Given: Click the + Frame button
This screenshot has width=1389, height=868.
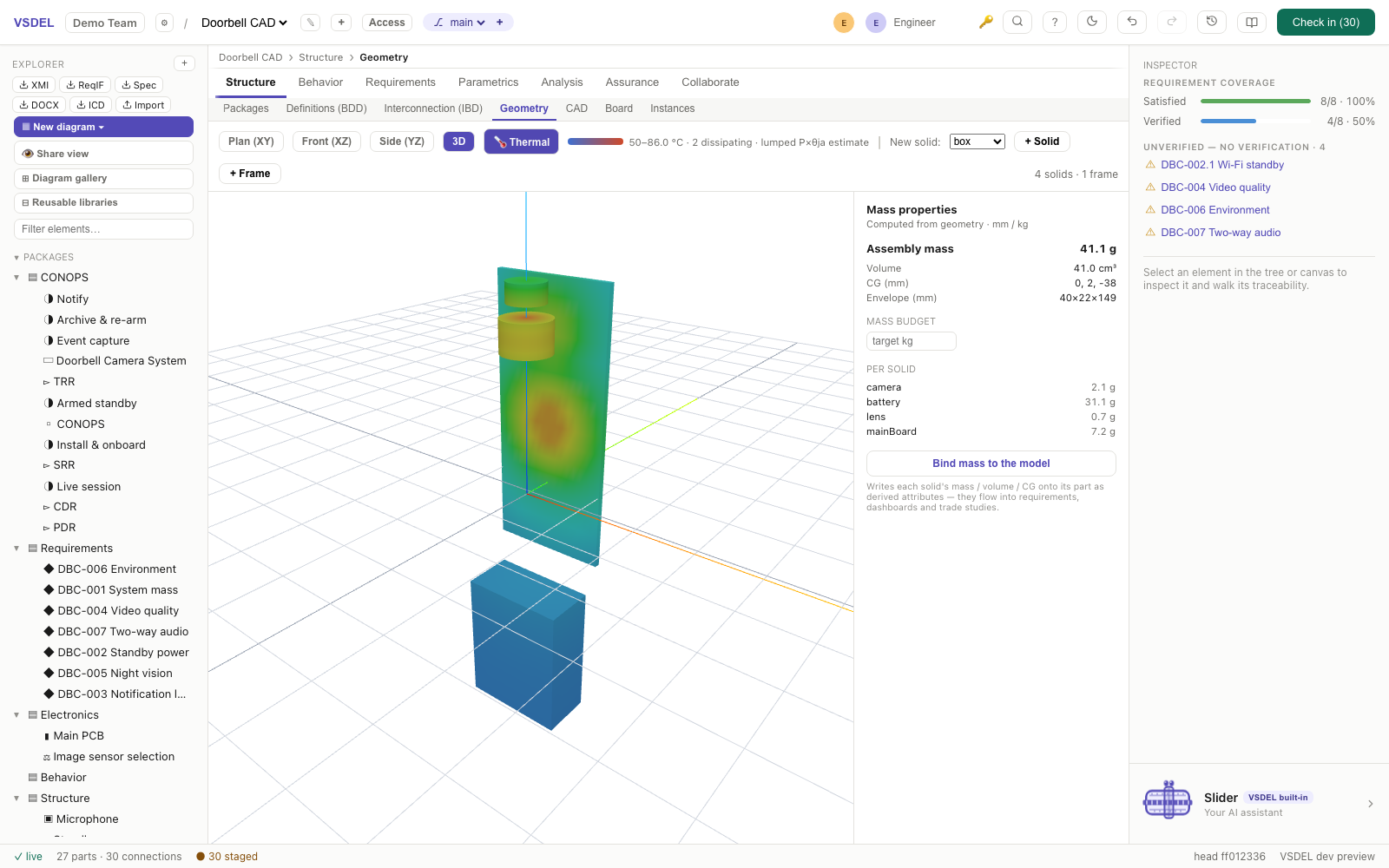Looking at the screenshot, I should (250, 174).
